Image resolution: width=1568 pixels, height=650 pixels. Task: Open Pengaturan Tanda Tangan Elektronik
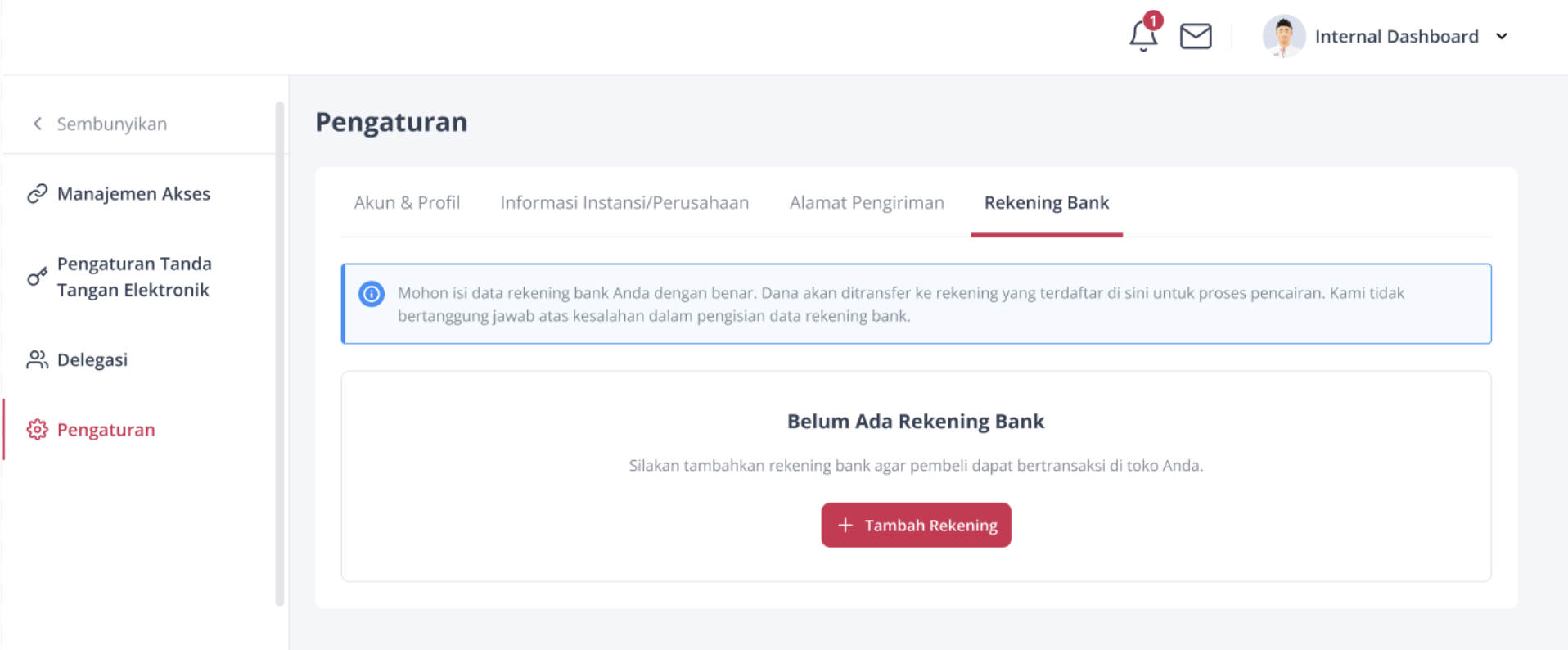pos(134,277)
